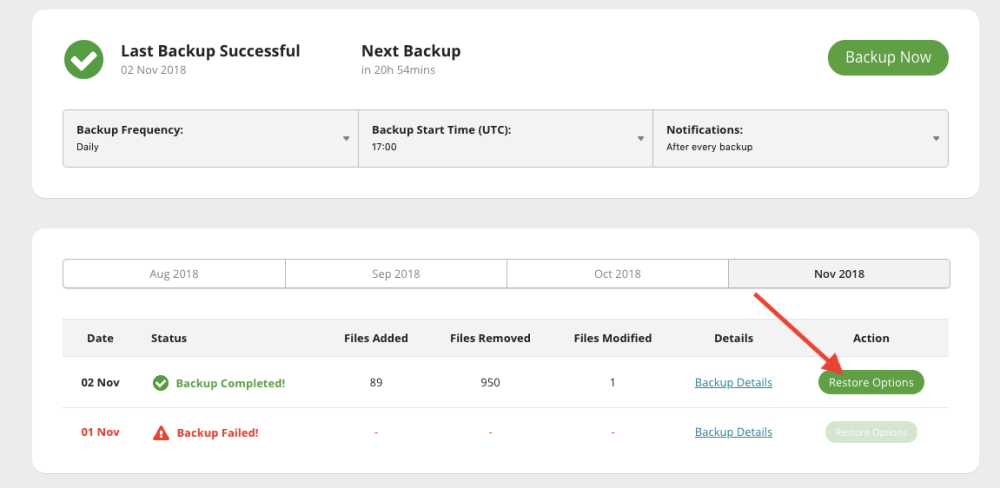
Task: Click the Backup Completed green check icon
Action: 160,383
